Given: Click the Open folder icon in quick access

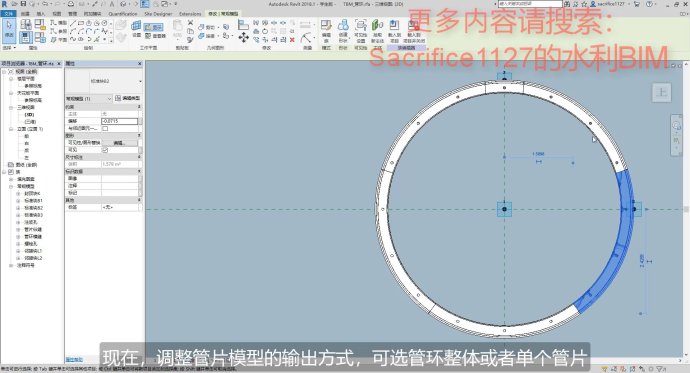Looking at the screenshot, I should 14,4.
